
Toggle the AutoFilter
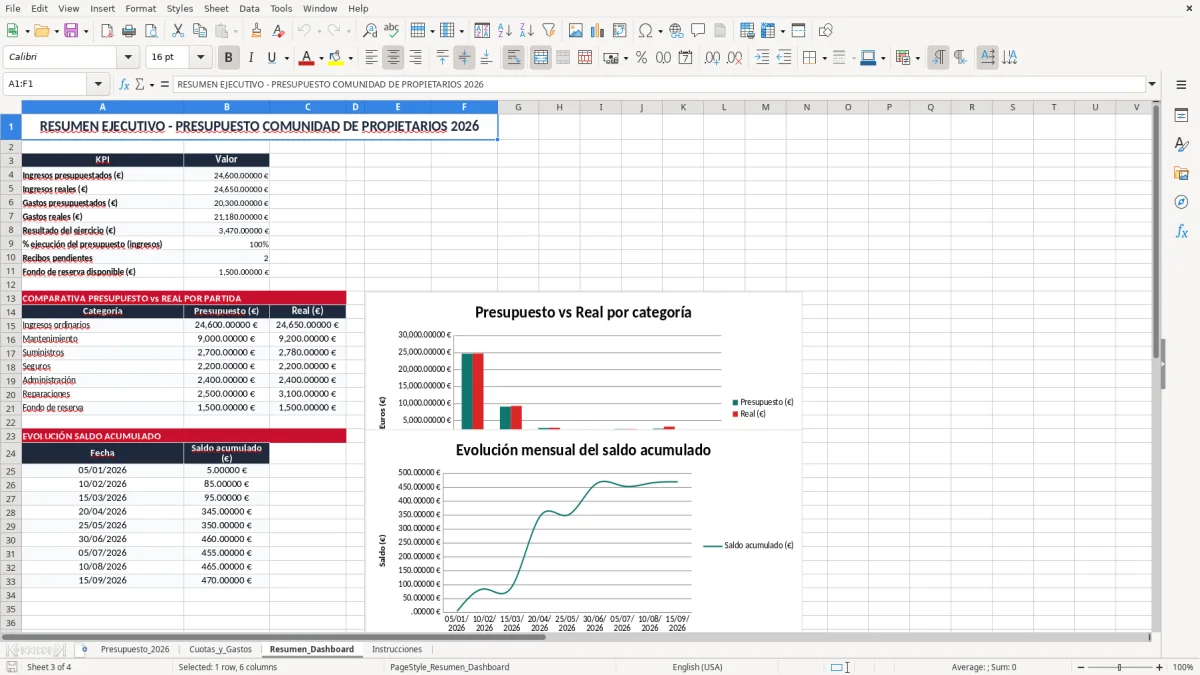[548, 31]
